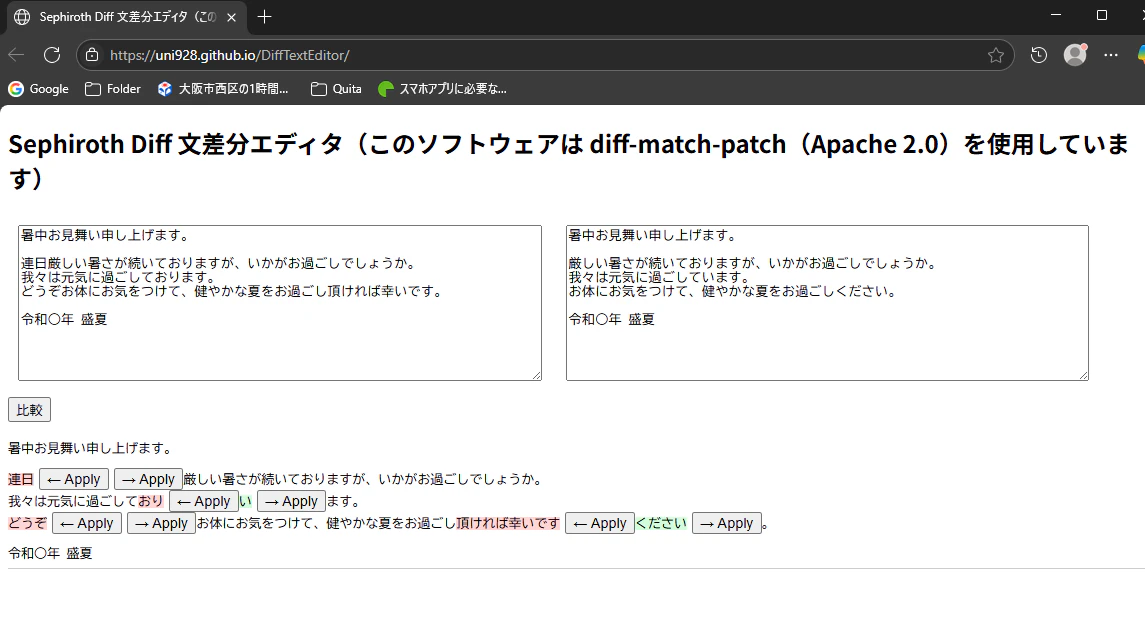The height and width of the screenshot is (626, 1145).
Task: Open the Quita bookmark folder
Action: 336,88
